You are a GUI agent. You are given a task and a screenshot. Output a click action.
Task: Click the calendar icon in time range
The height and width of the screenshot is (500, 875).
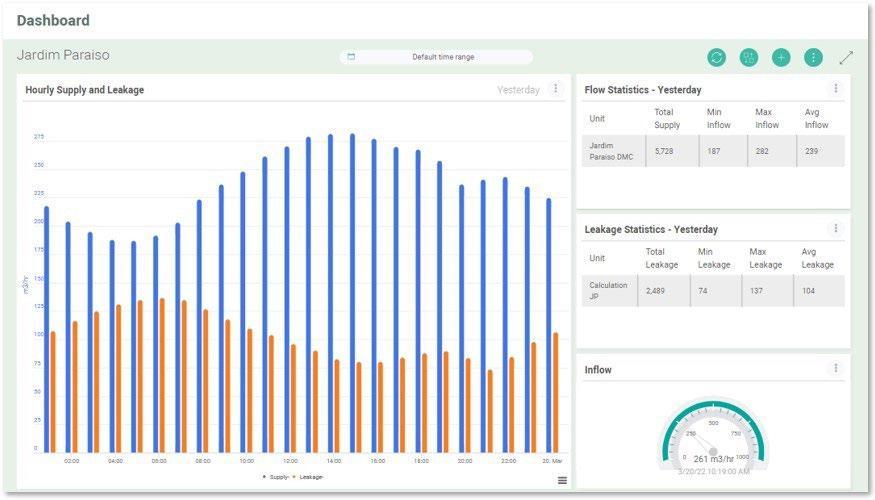pos(351,57)
